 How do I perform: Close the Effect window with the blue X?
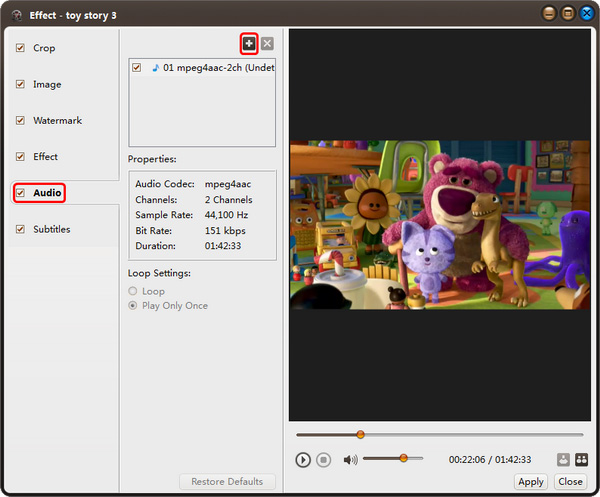tap(587, 13)
